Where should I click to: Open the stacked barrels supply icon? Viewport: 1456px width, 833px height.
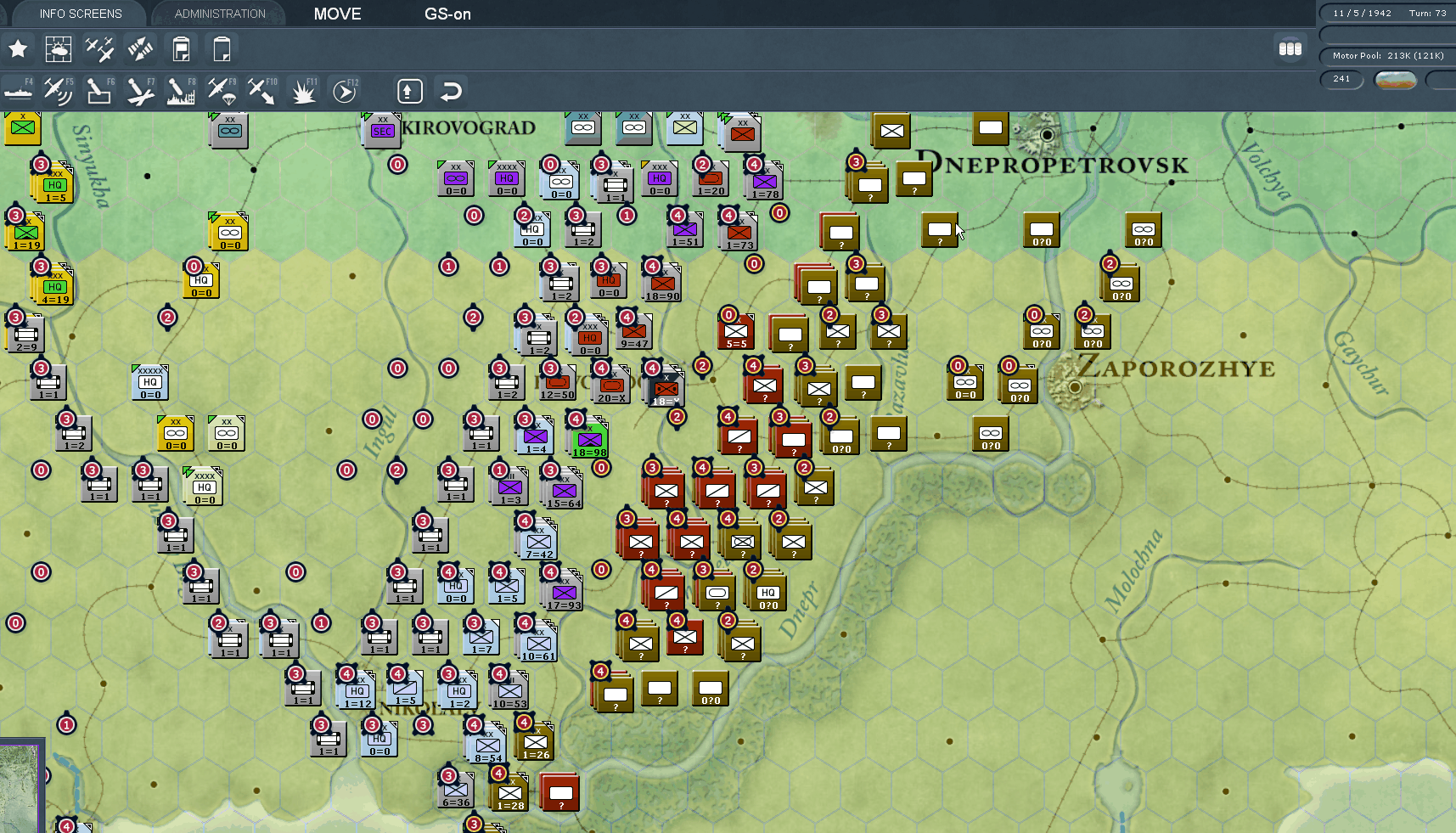click(1290, 49)
